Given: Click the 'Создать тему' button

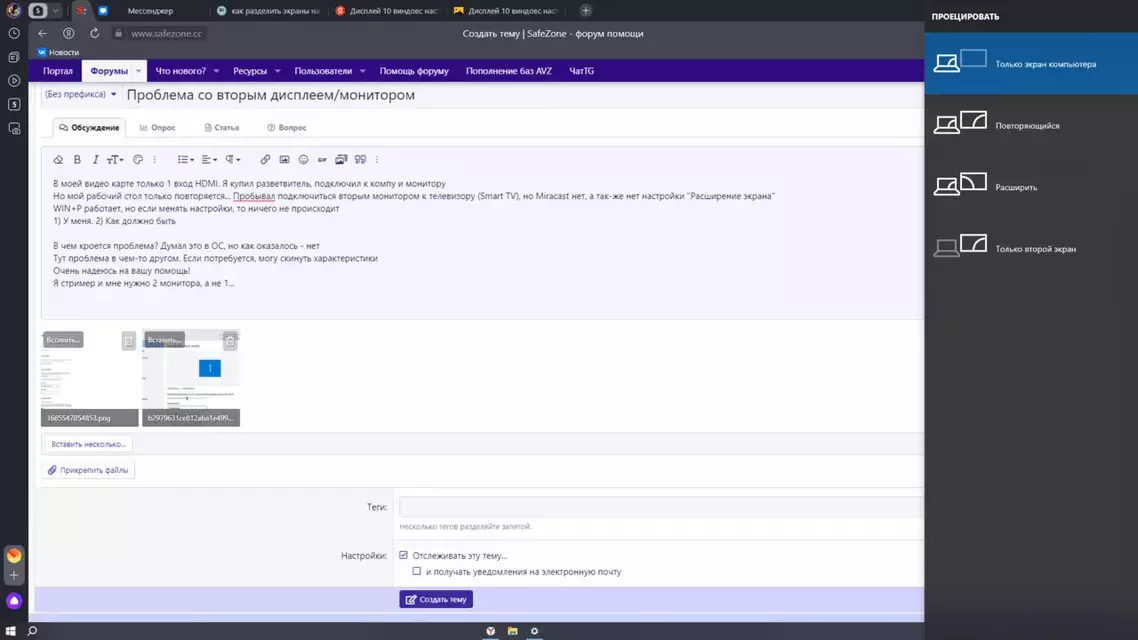Looking at the screenshot, I should pyautogui.click(x=436, y=599).
